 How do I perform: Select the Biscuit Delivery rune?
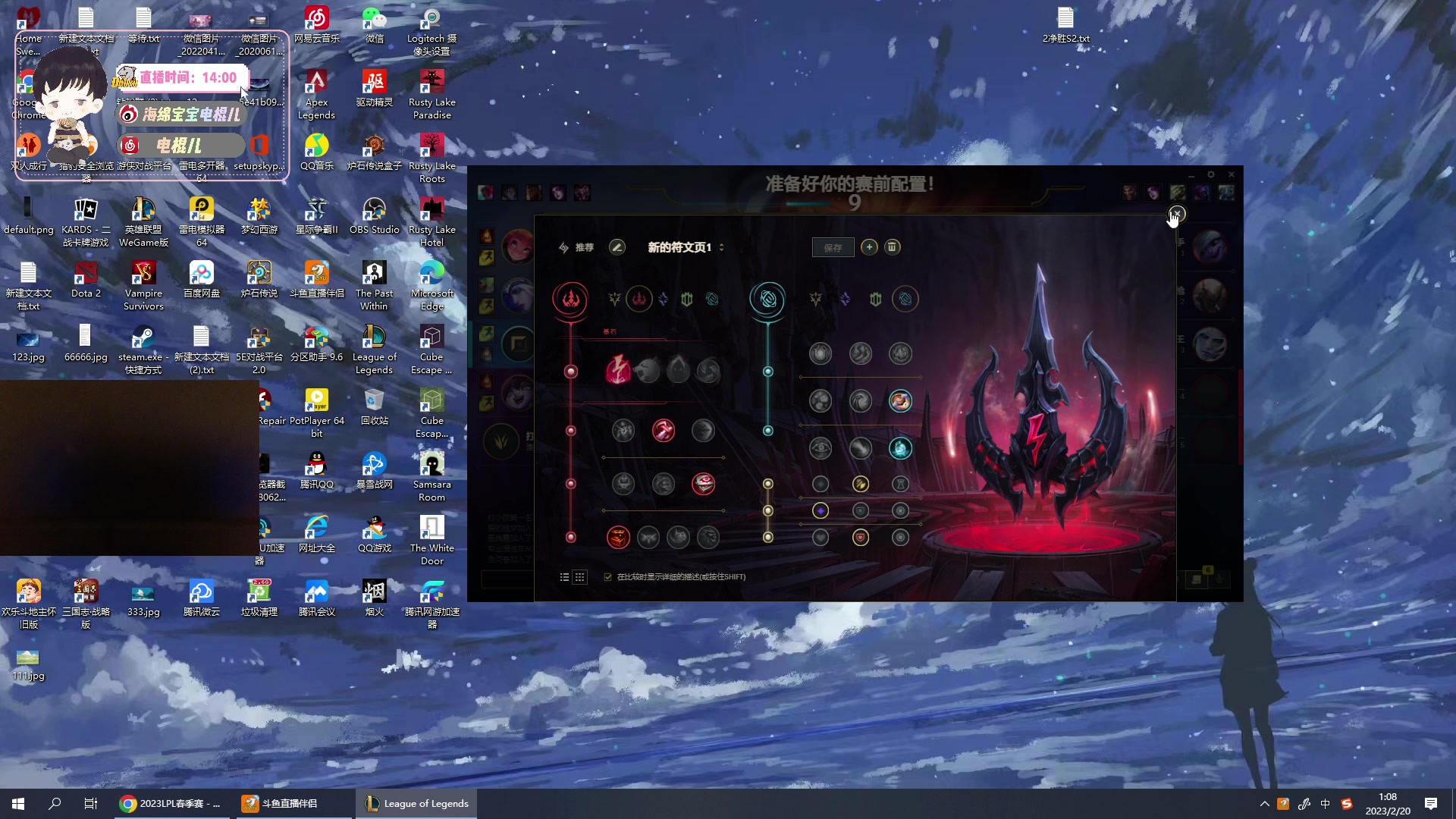[x=900, y=400]
